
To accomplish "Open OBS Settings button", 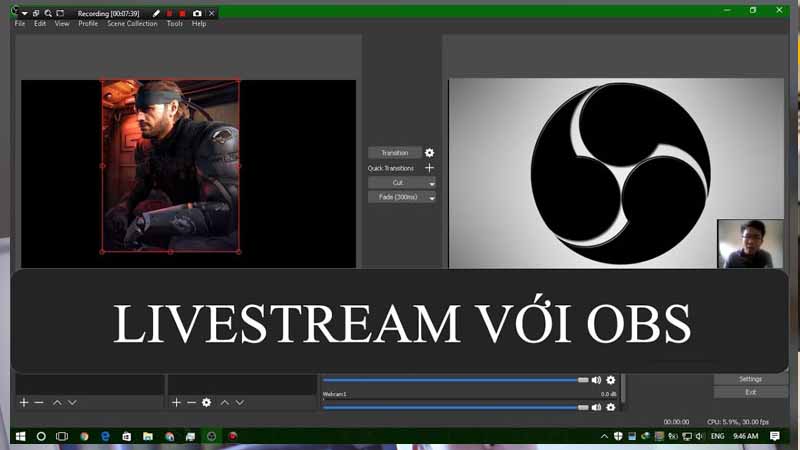I will click(751, 379).
